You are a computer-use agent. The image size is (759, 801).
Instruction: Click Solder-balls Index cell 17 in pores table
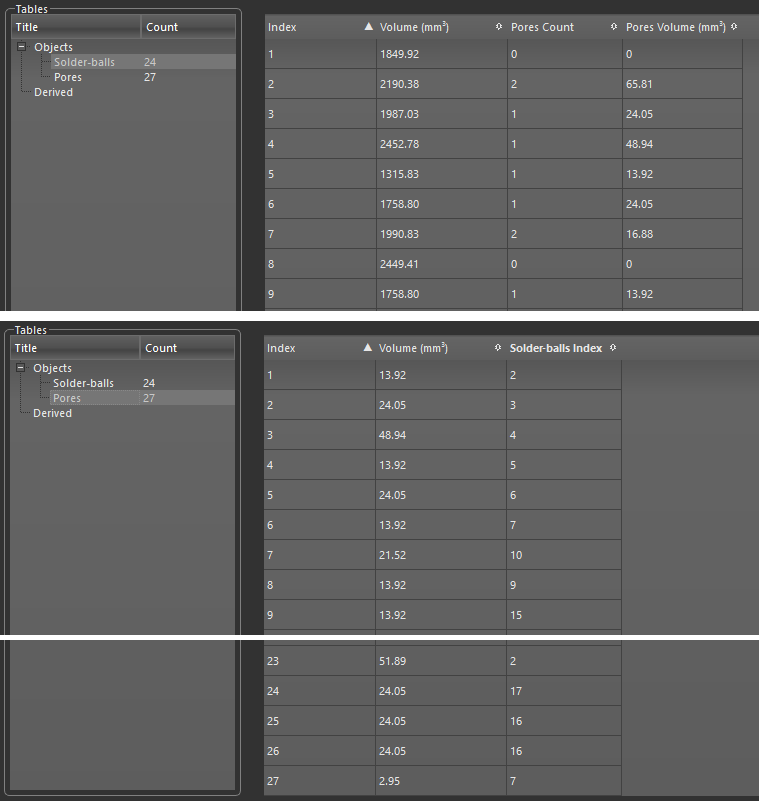(x=564, y=691)
